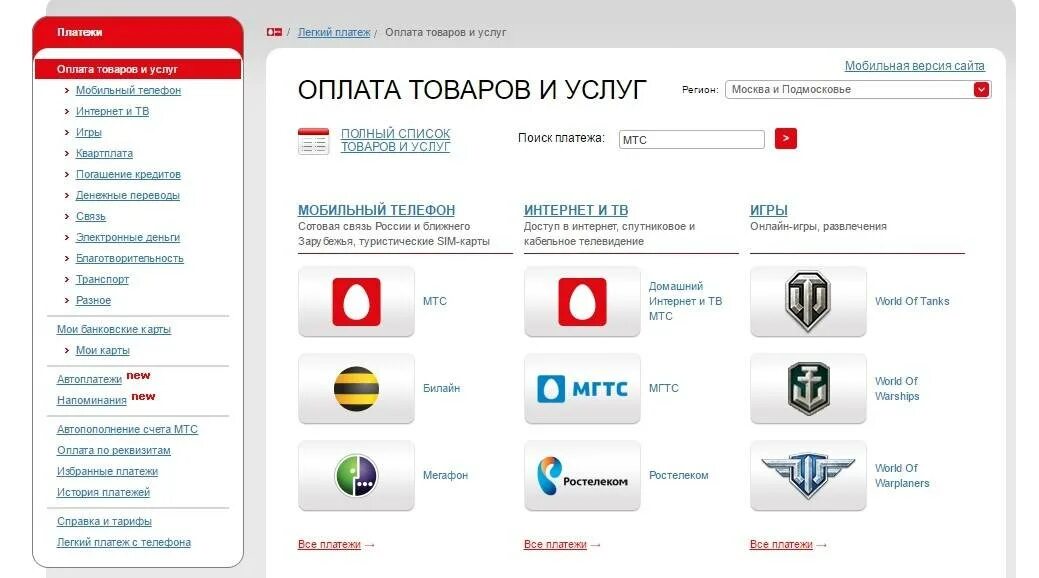The image size is (1039, 578).
Task: Open ИГРЫ category heading
Action: click(x=769, y=210)
